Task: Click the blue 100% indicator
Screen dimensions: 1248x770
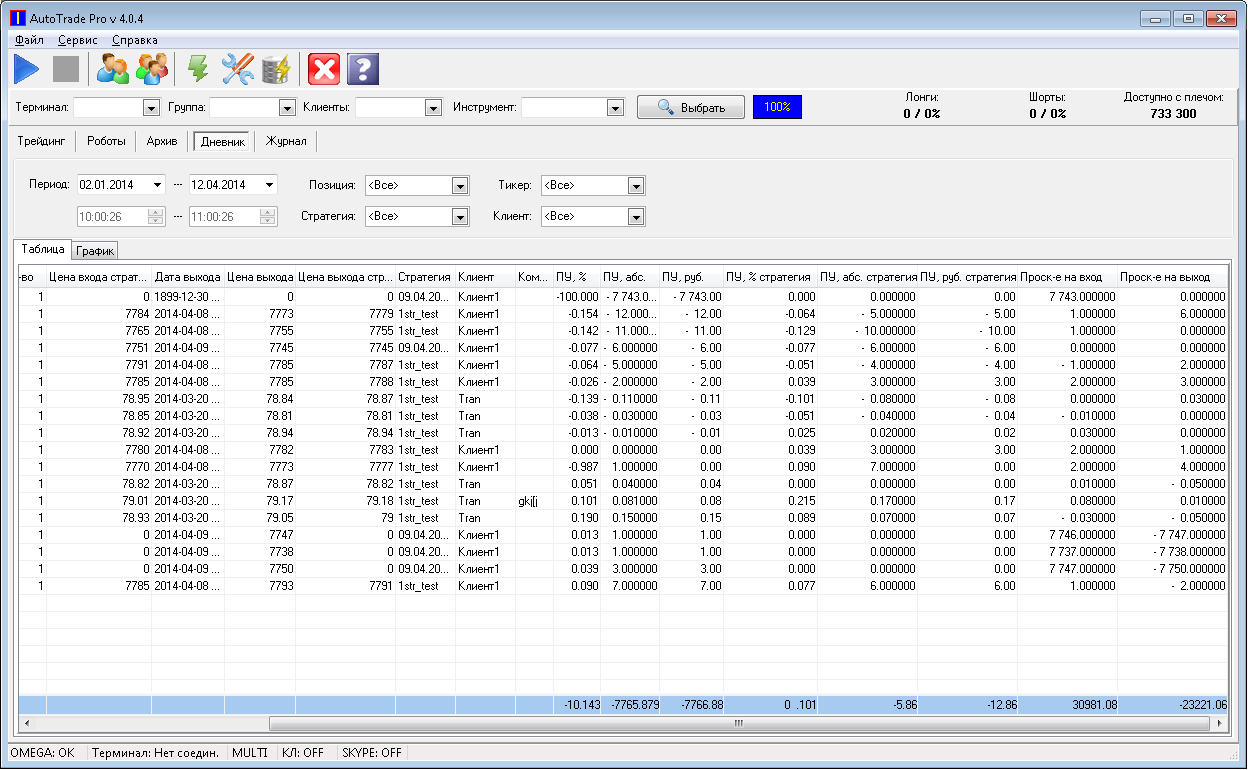Action: [777, 106]
